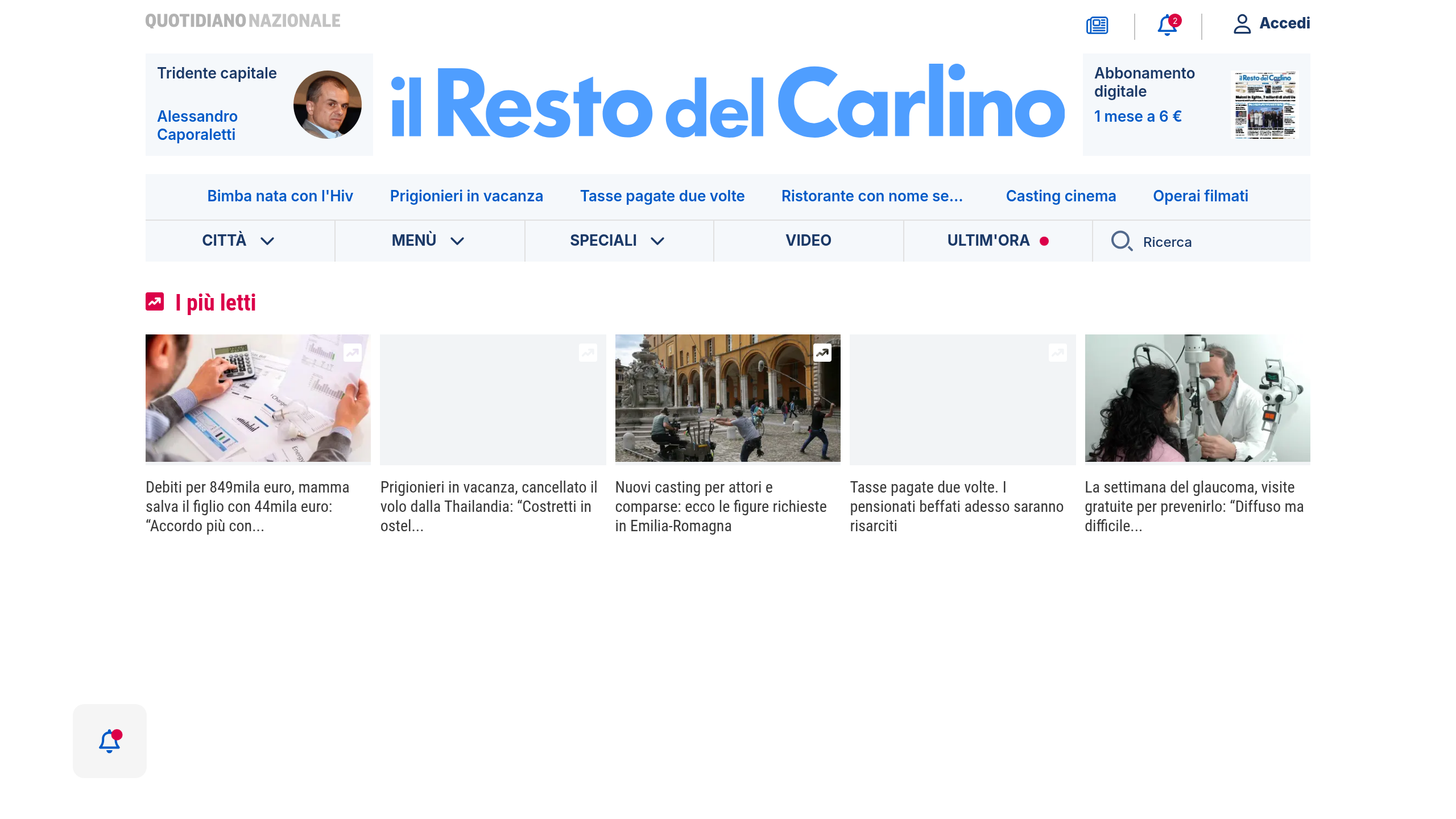Expand the SPECIALI dropdown
This screenshot has width=1456, height=819.
click(618, 241)
